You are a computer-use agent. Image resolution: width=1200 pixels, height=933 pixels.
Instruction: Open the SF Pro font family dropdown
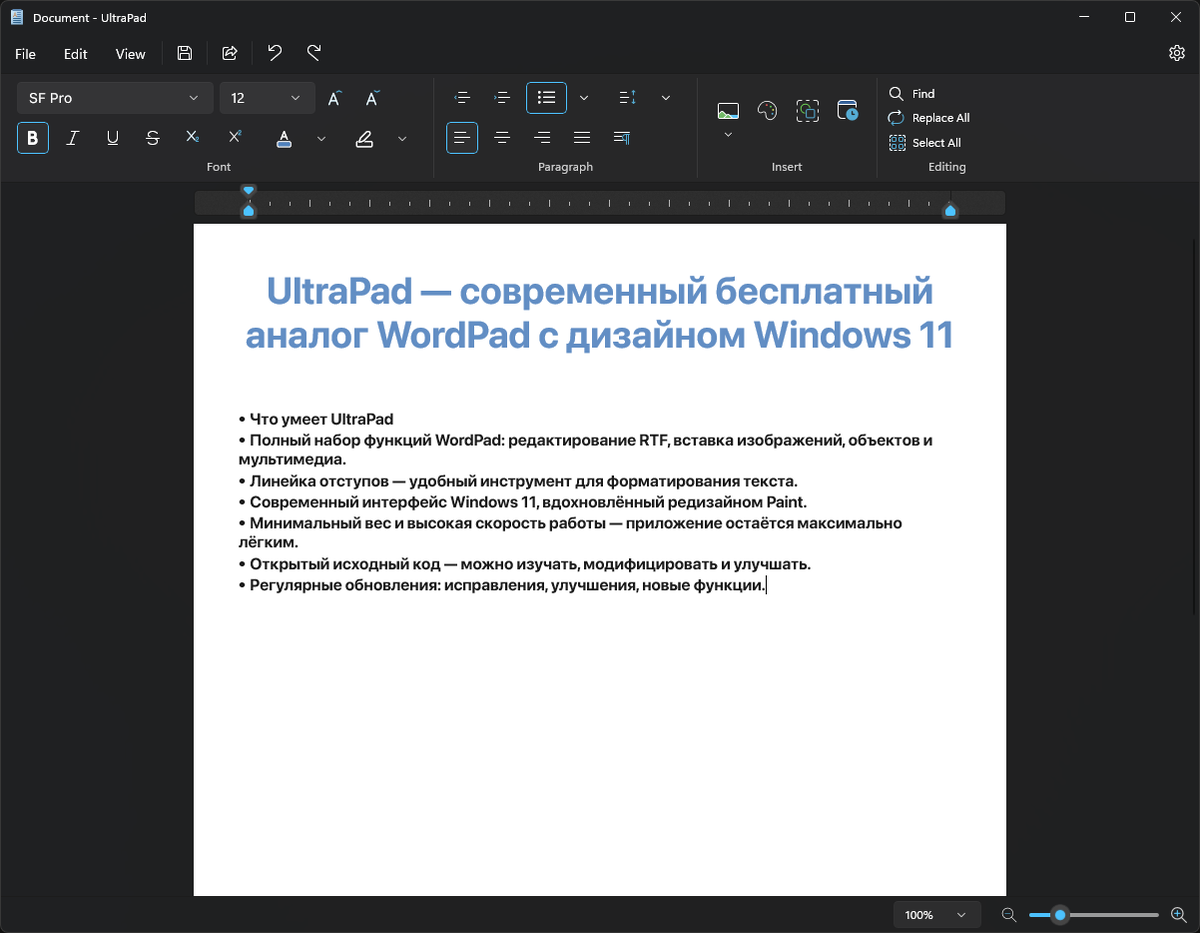(115, 98)
